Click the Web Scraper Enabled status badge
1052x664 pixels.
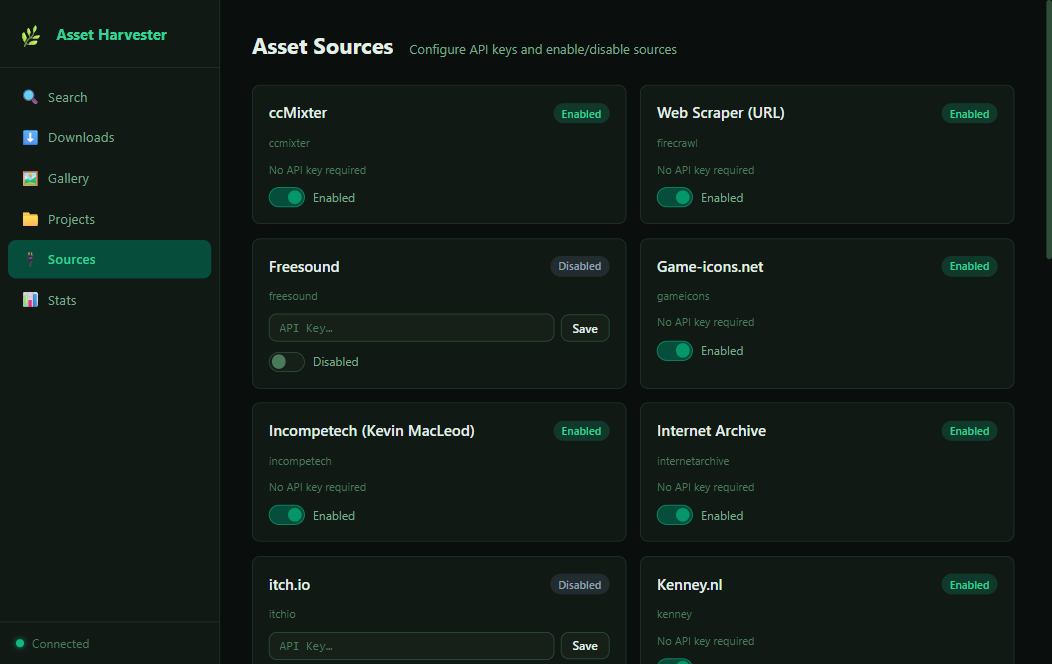[x=969, y=114]
